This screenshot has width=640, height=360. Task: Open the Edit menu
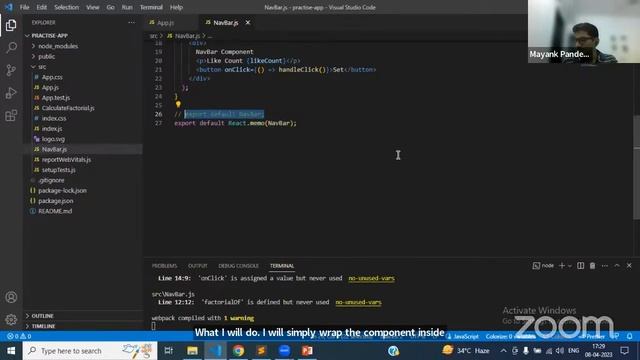click(41, 7)
